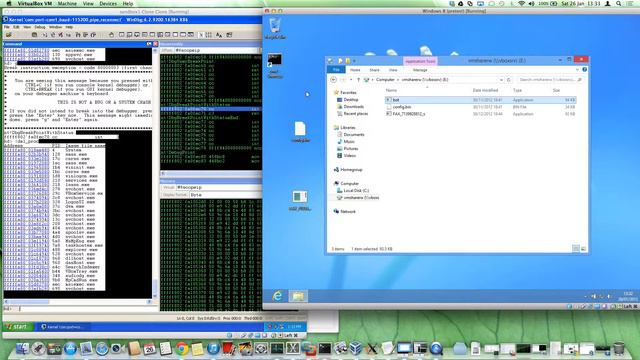The image size is (640, 360).
Task: Select Network in navigation pane
Action: pos(344,211)
